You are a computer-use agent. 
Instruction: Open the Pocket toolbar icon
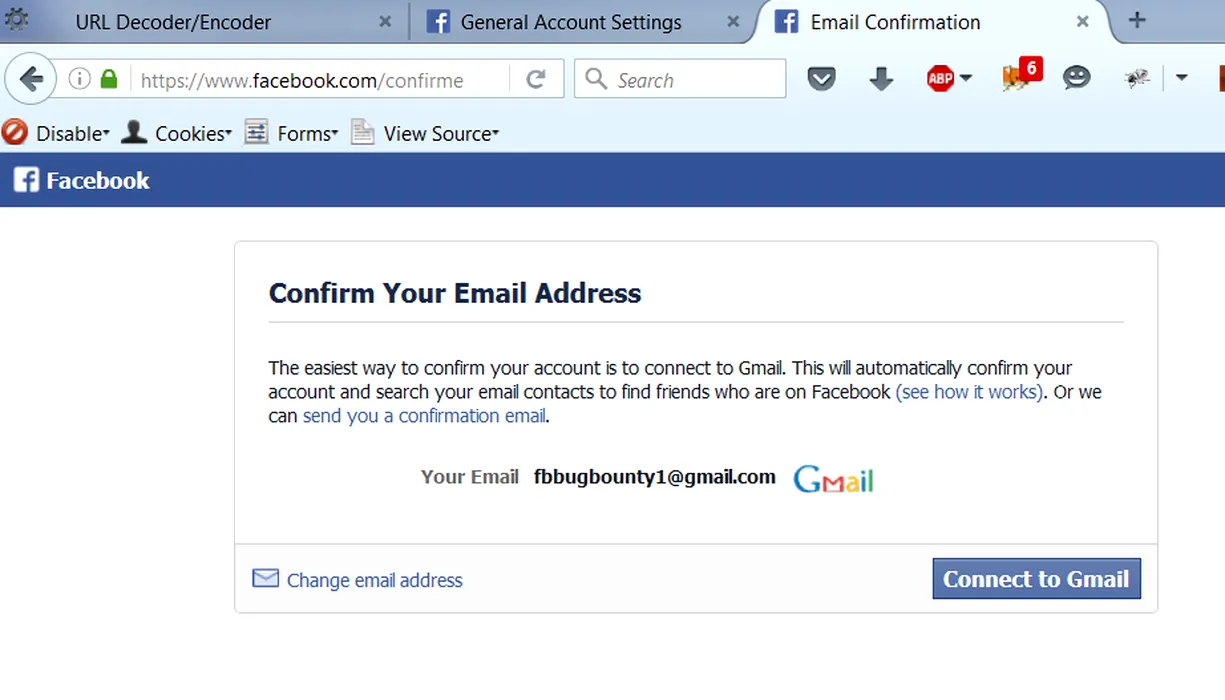tap(821, 79)
